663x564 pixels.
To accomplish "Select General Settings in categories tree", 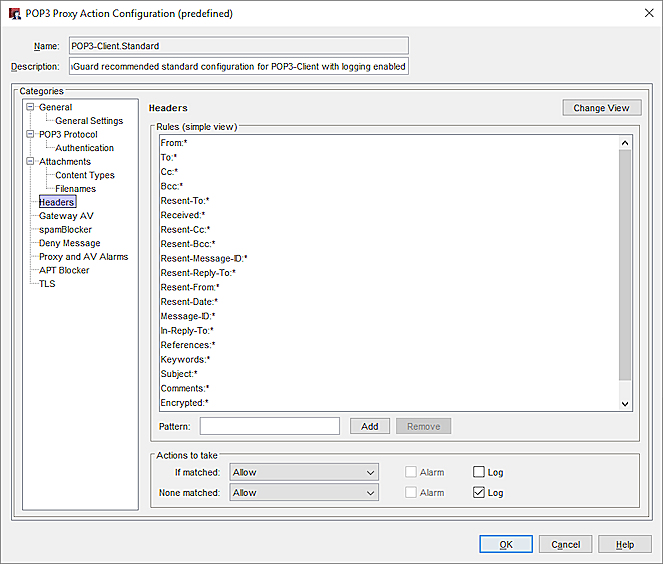I will click(x=89, y=121).
